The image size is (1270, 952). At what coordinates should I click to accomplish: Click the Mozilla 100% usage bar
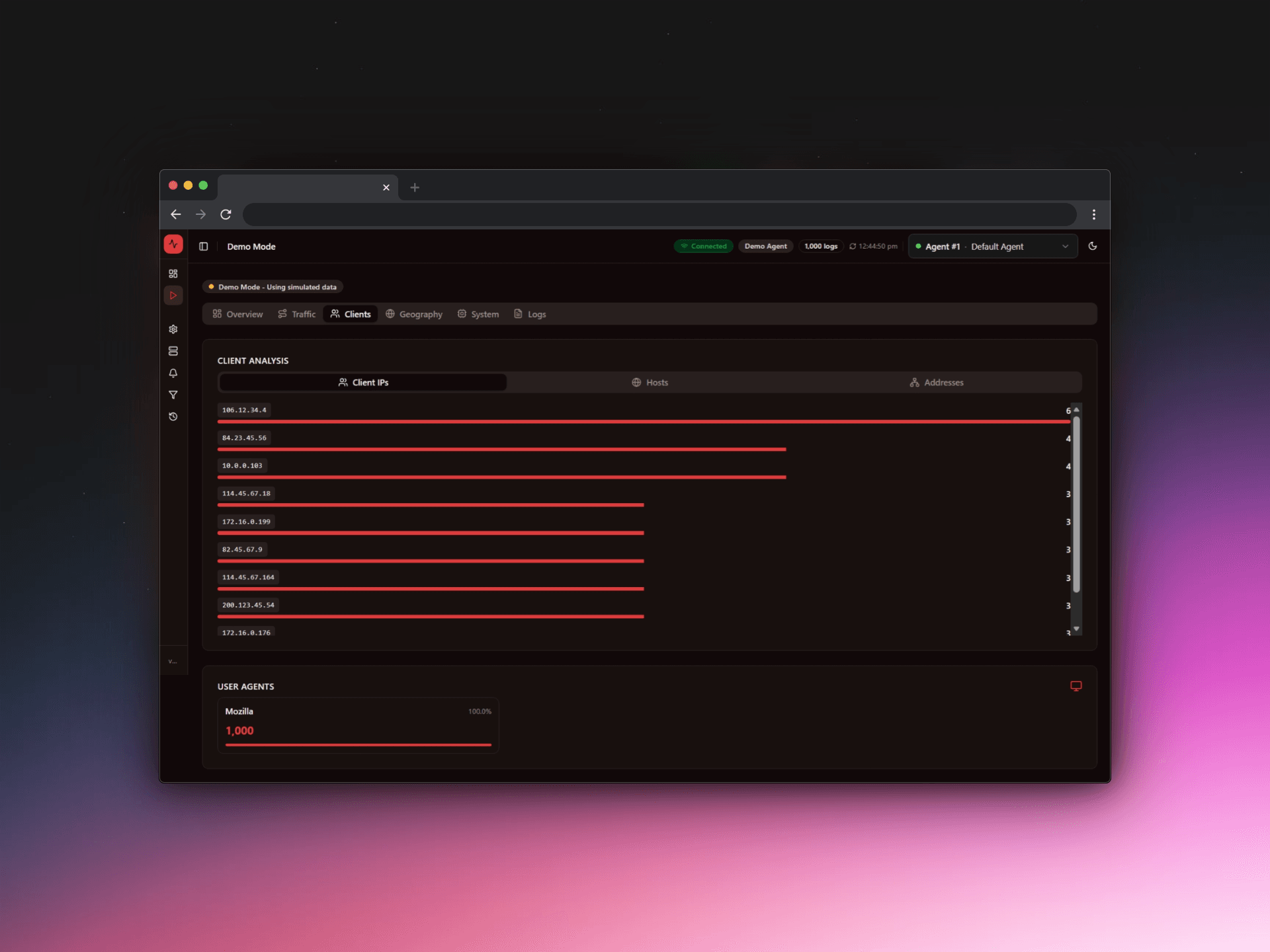click(358, 745)
